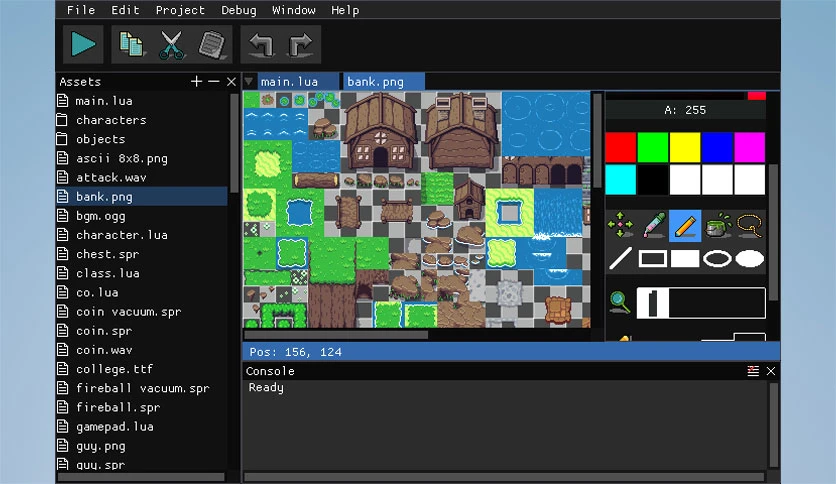
Task: Close the Console panel
Action: 771,371
